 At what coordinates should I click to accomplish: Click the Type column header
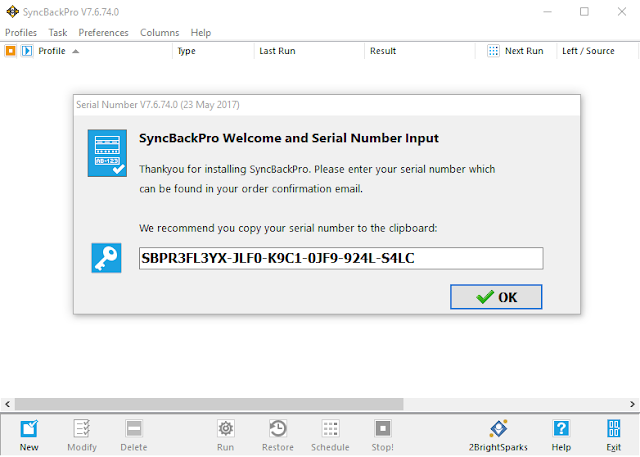(186, 51)
